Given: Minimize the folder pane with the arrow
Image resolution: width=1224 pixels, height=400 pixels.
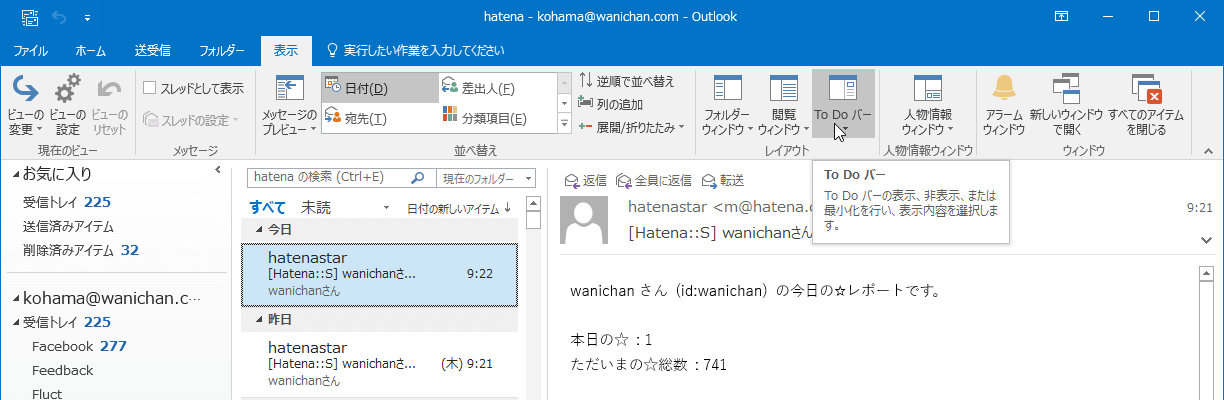Looking at the screenshot, I should (218, 171).
